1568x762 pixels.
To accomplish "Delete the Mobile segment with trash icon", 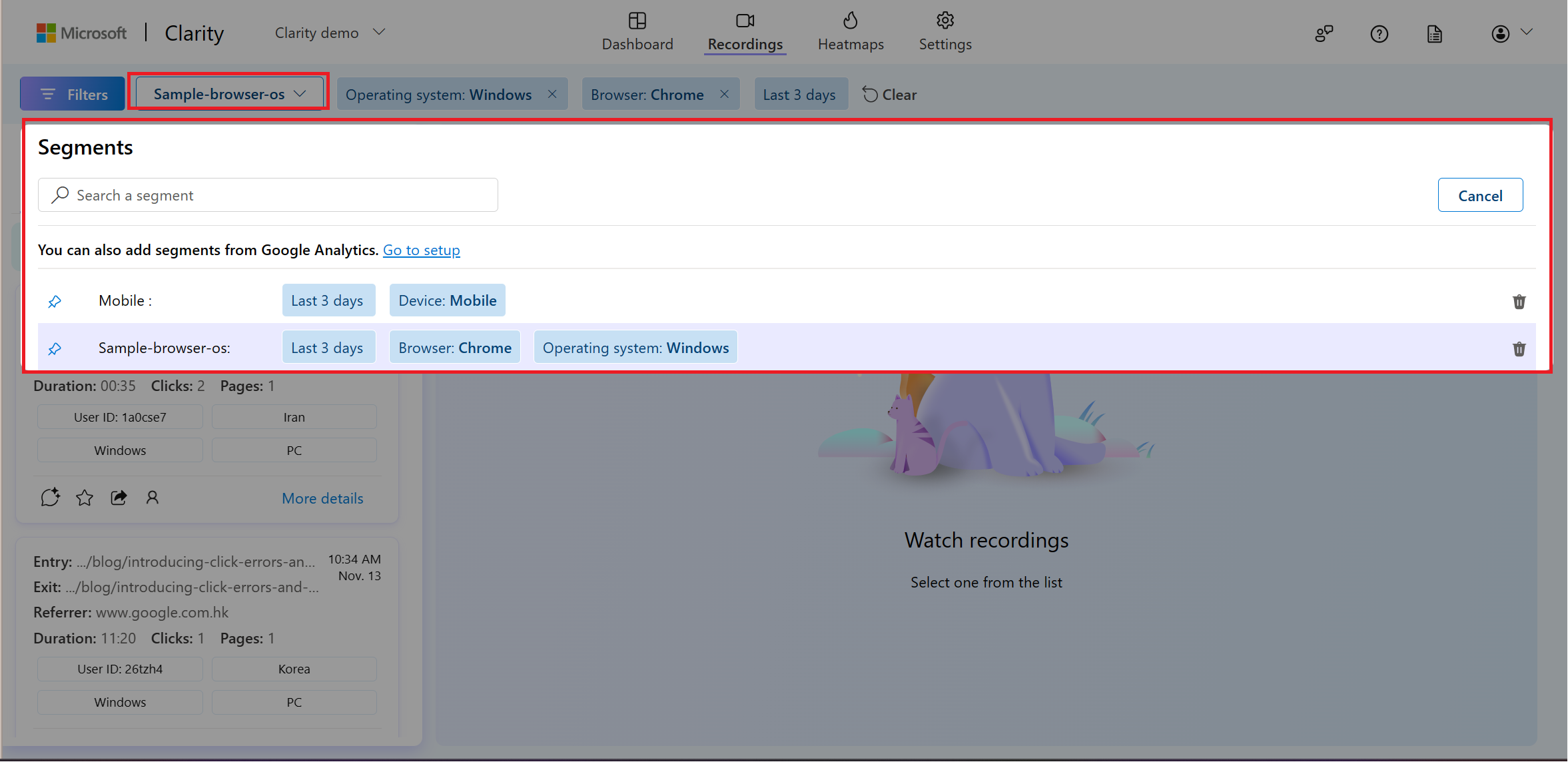I will pyautogui.click(x=1519, y=302).
